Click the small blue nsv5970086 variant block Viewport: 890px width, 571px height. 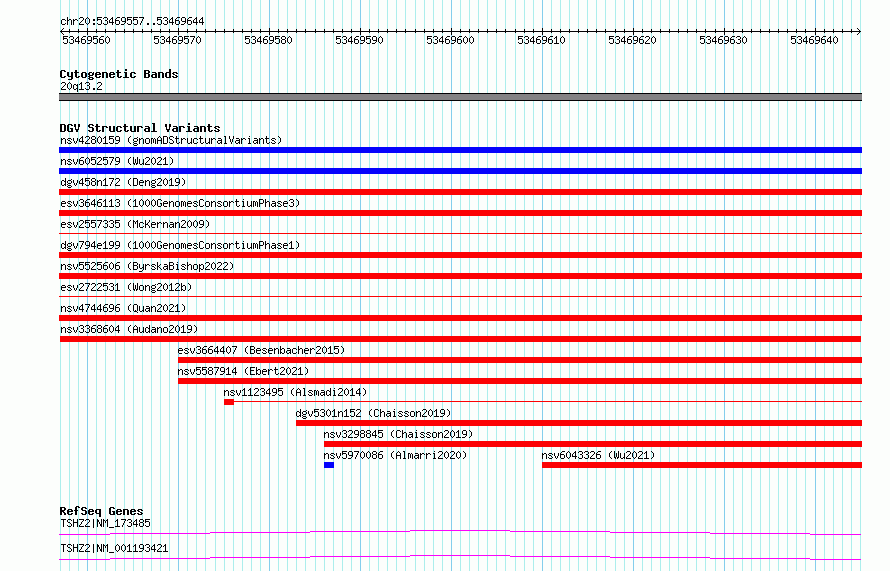pyautogui.click(x=329, y=465)
